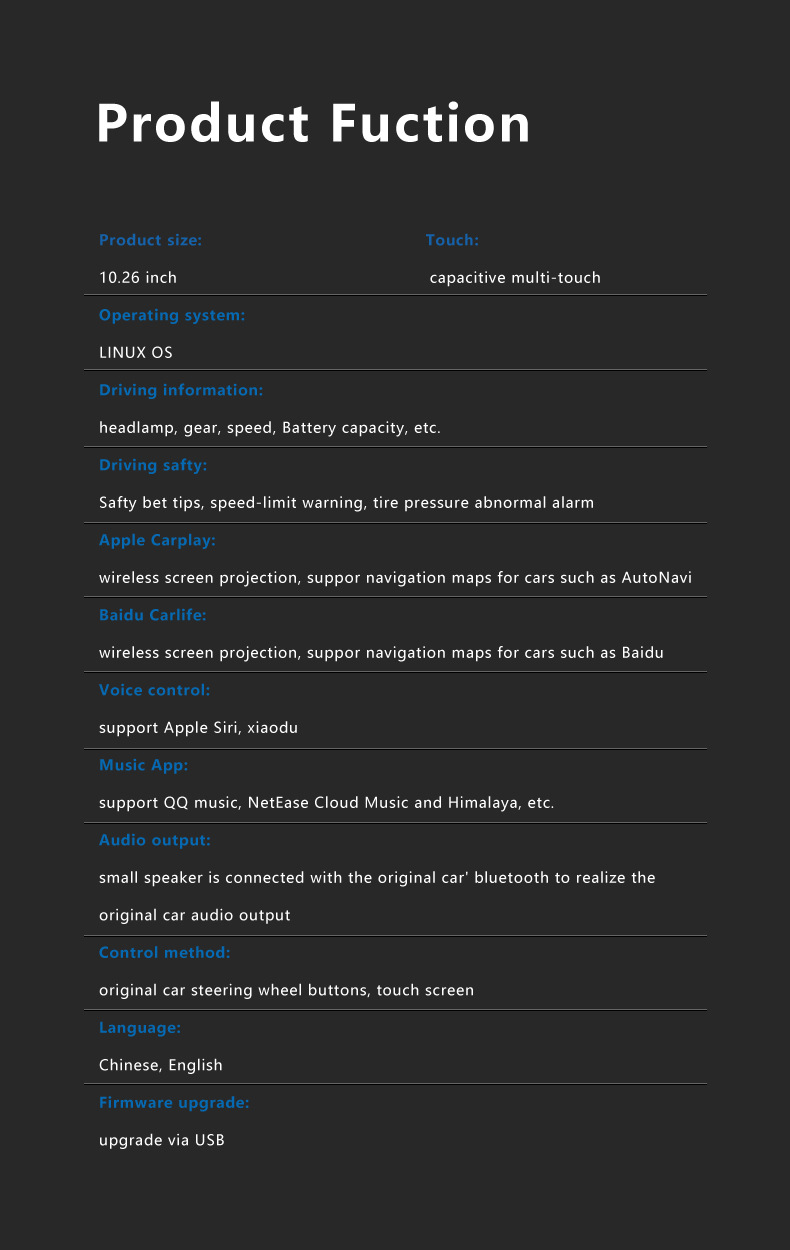
Task: Click the "Product size:" label
Action: coord(150,240)
